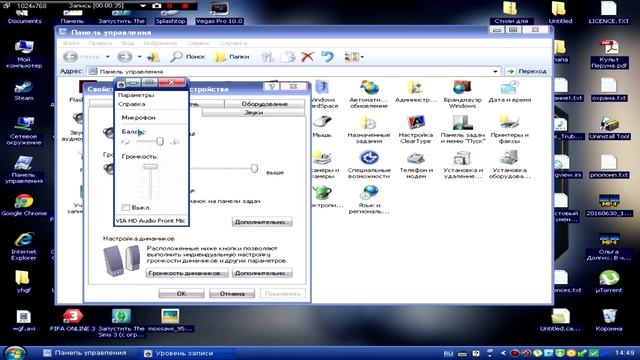Open Add Hardware (Установка оборудования) icon
Screen dimensions: 640x360
click(x=509, y=164)
